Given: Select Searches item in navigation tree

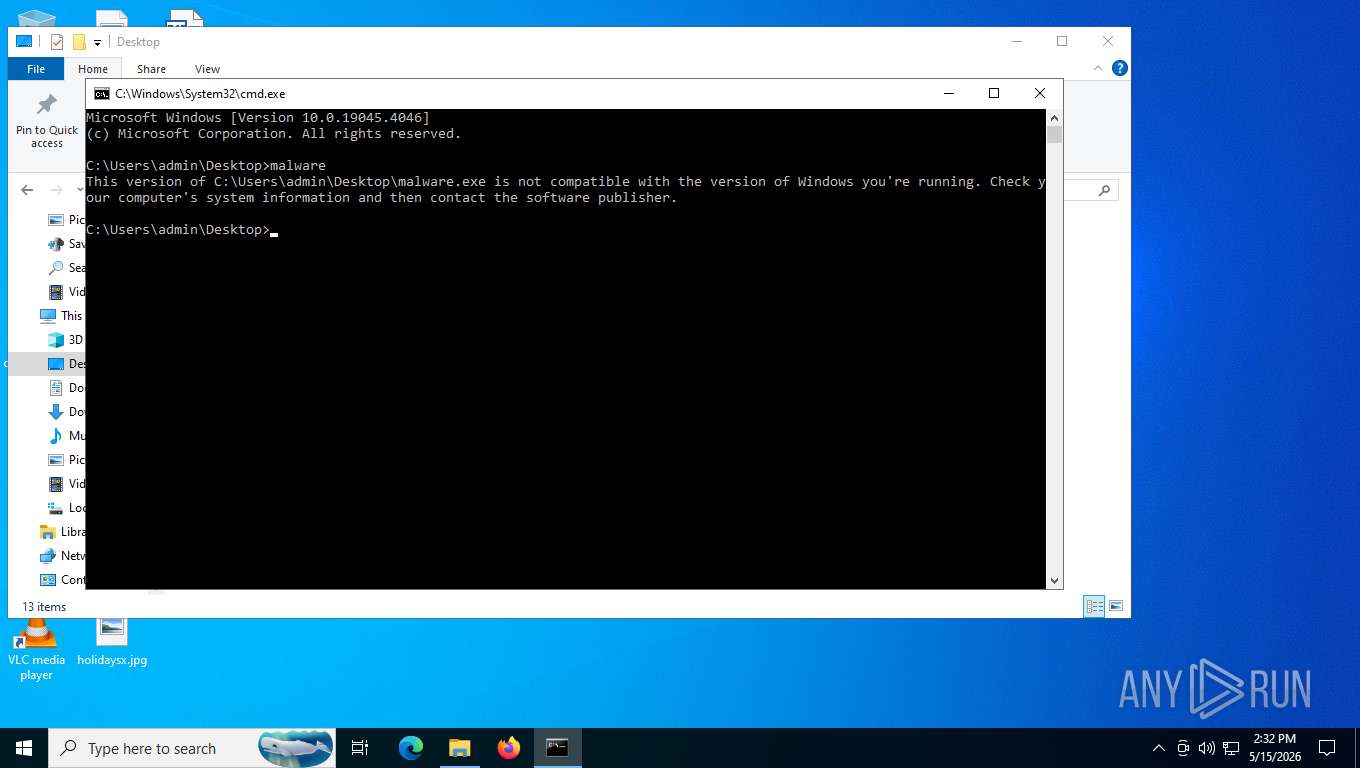Looking at the screenshot, I should coord(66,268).
